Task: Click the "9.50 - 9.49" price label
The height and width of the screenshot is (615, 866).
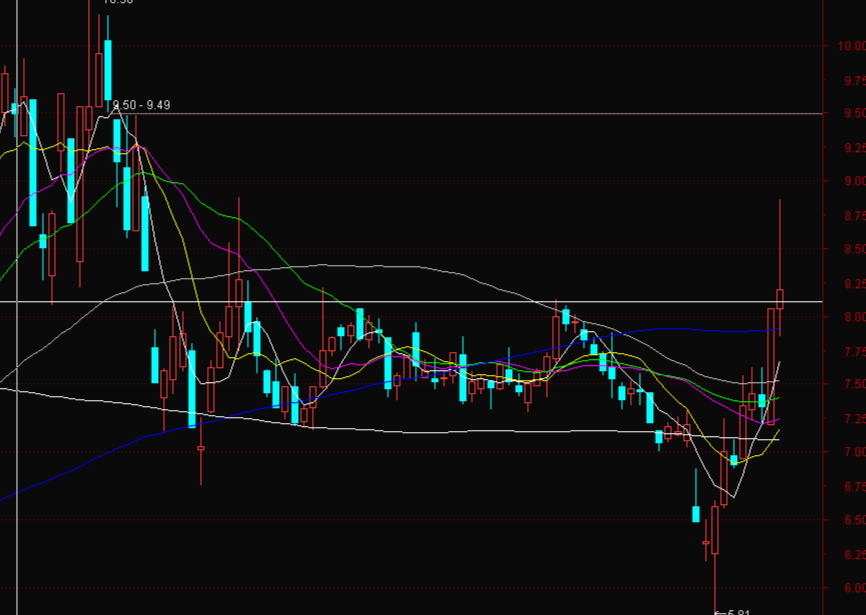Action: click(x=141, y=105)
